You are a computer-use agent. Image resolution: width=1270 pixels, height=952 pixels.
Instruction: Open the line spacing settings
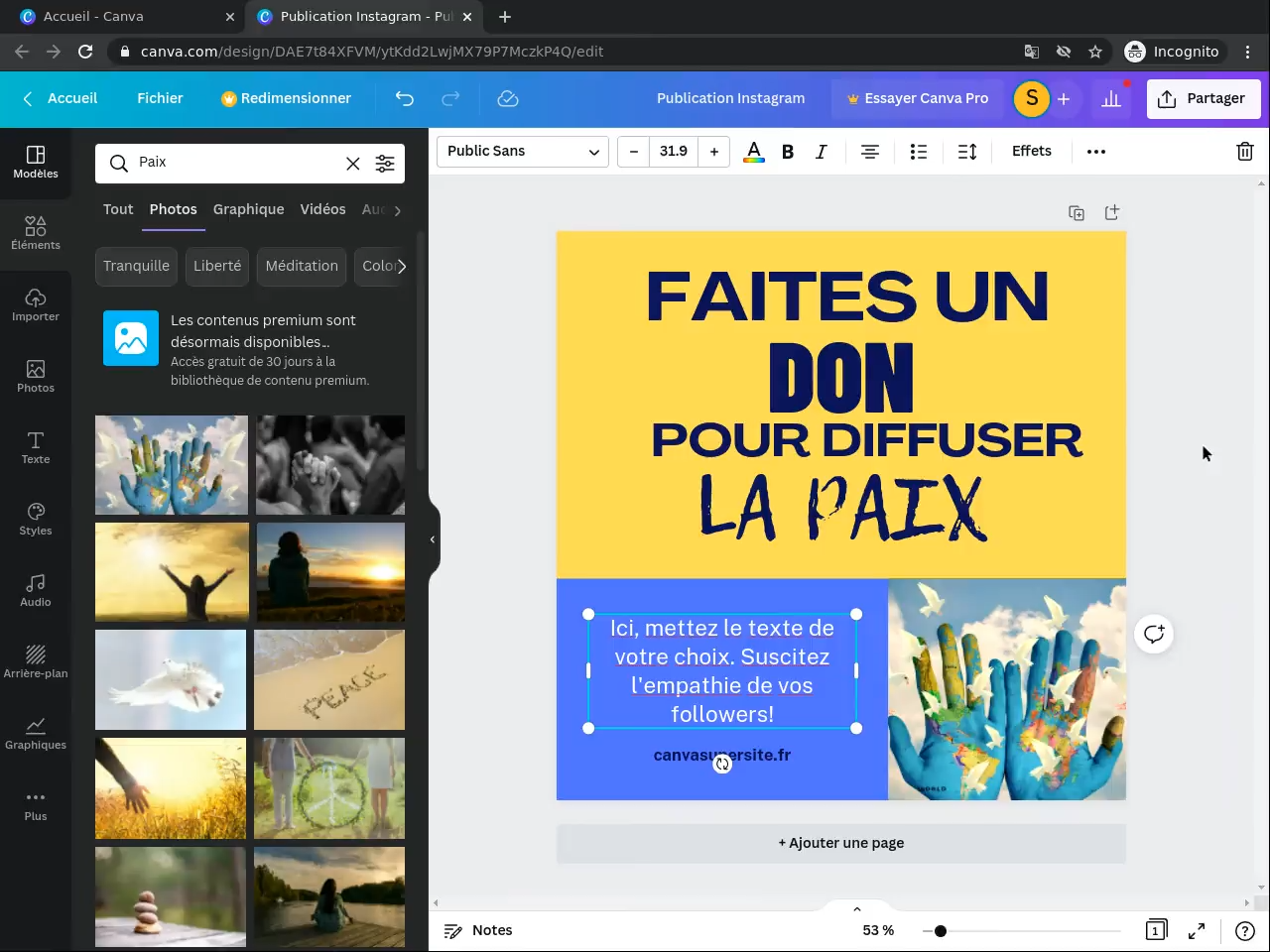click(967, 152)
